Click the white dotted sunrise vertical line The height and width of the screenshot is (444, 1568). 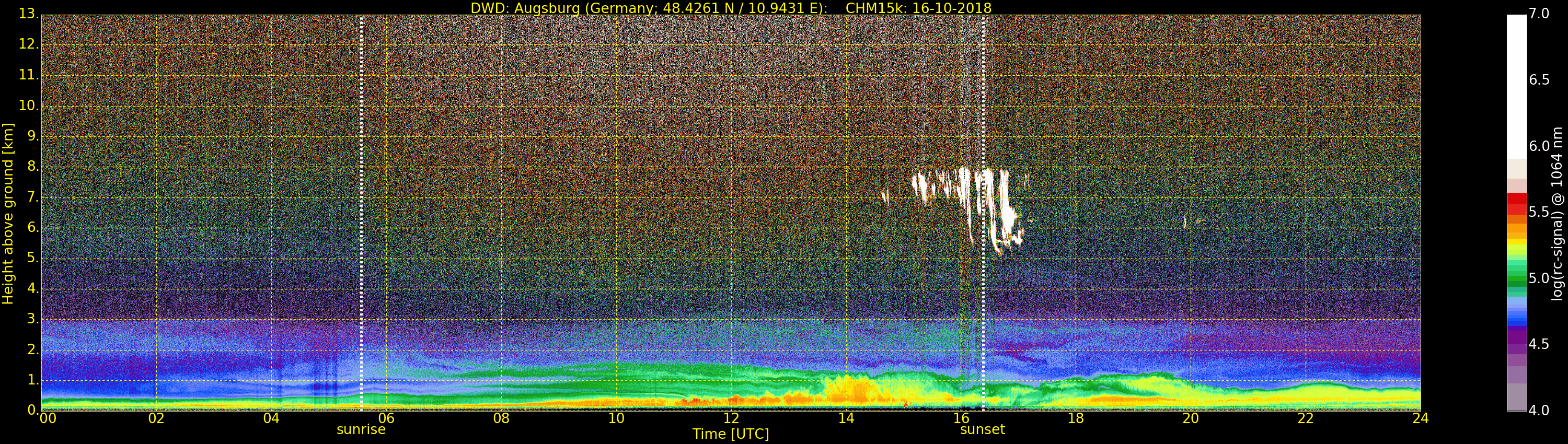click(361, 213)
